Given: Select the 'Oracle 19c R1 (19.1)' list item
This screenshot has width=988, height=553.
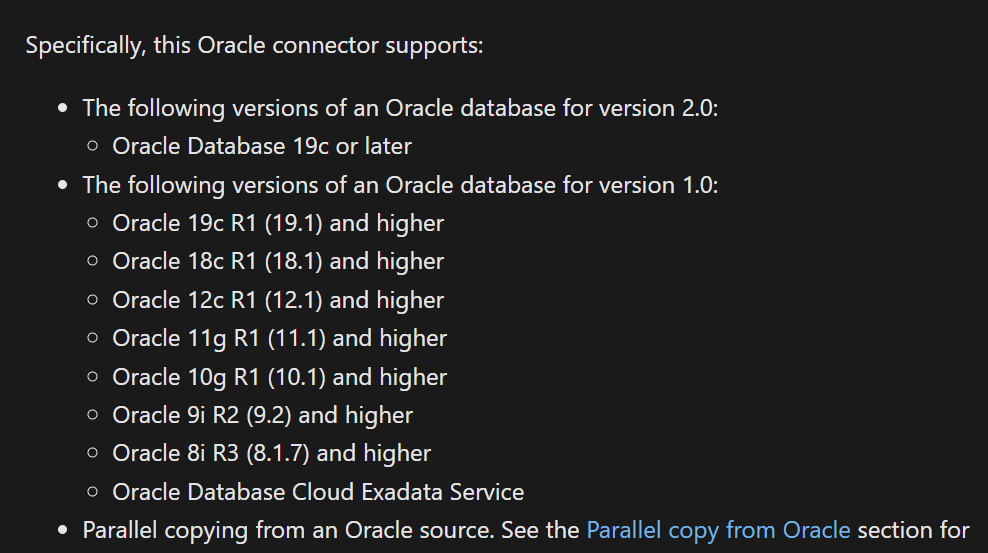Looking at the screenshot, I should (278, 223).
